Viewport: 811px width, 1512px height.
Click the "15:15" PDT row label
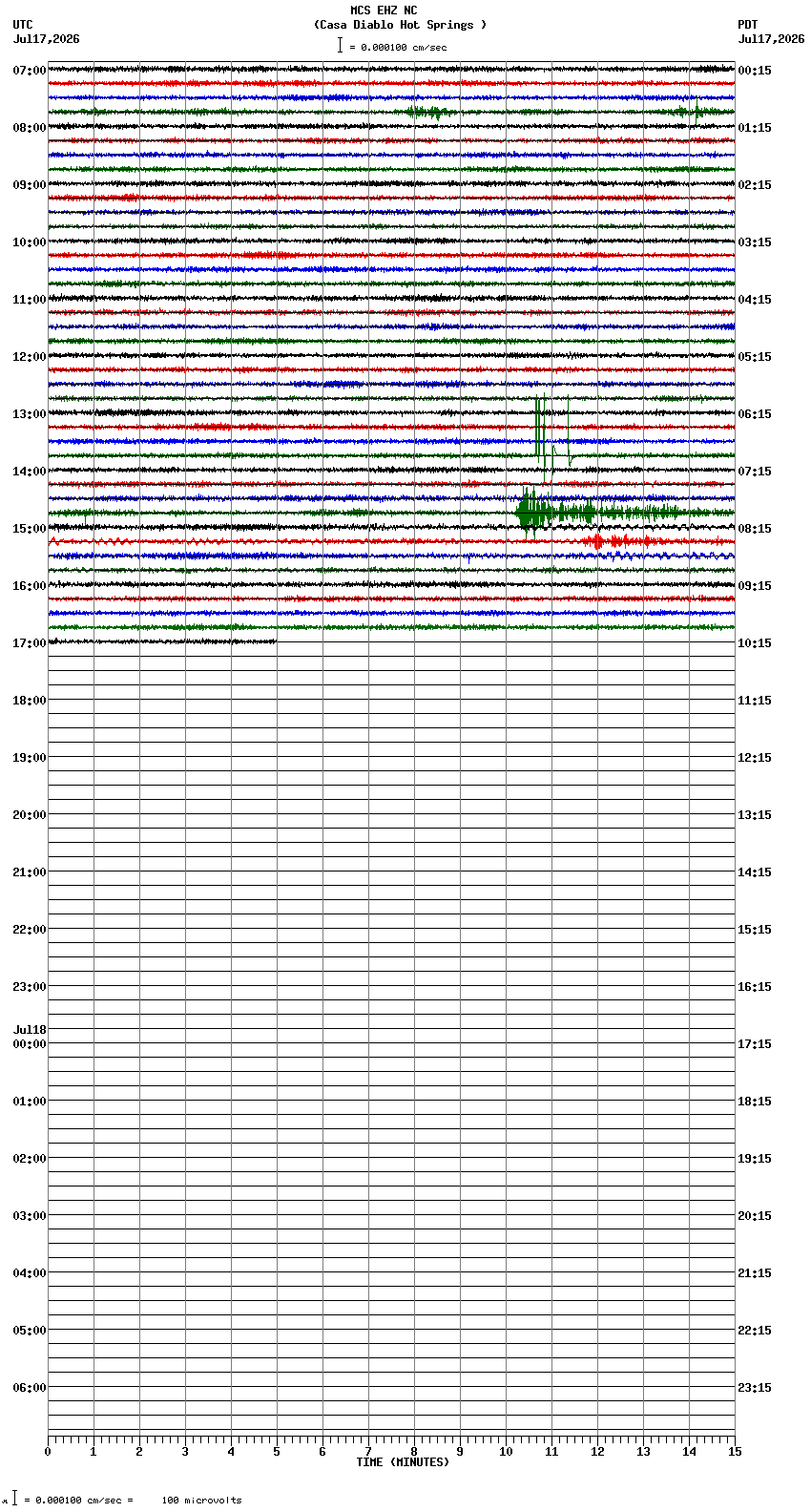click(x=755, y=930)
